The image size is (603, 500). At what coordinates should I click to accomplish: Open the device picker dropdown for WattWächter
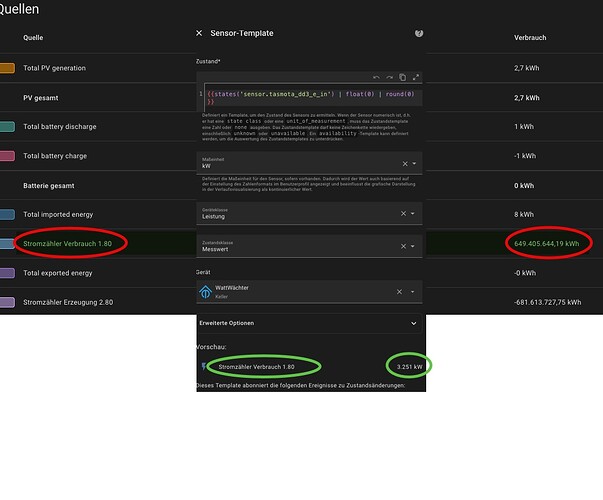coord(413,292)
